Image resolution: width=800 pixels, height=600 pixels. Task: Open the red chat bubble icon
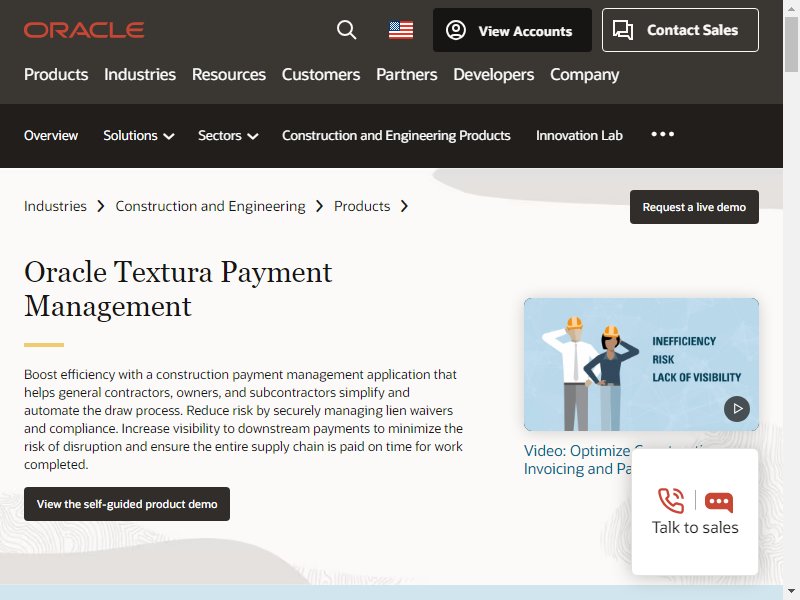click(719, 502)
